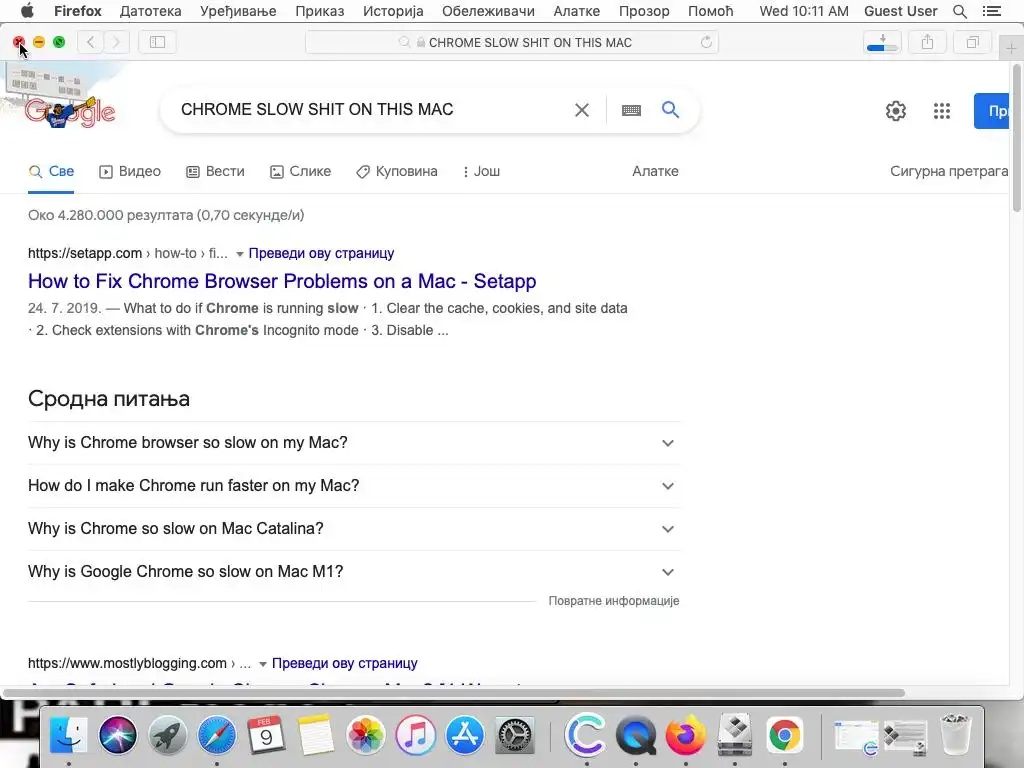Switch to the Слике results tab
Image resolution: width=1024 pixels, height=768 pixels.
click(300, 171)
